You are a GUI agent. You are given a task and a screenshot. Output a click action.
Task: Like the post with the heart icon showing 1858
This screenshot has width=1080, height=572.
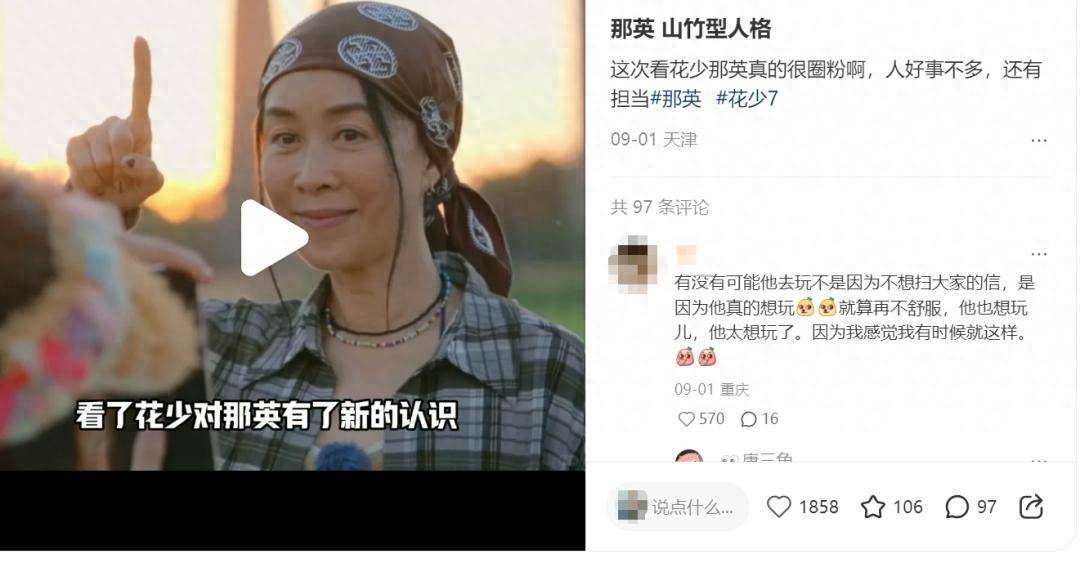tap(802, 507)
